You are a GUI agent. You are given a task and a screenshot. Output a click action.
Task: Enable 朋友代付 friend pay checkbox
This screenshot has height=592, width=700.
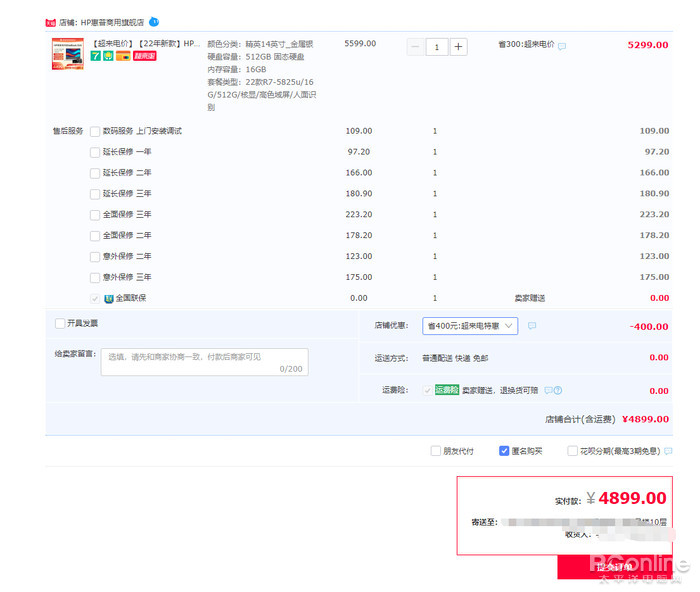pos(435,451)
